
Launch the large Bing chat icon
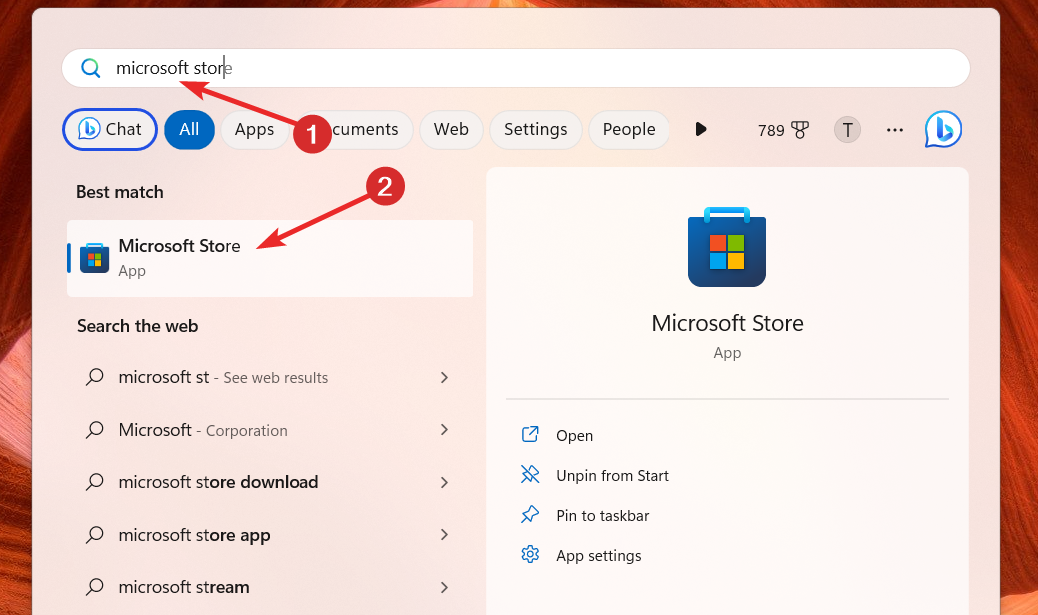(943, 129)
